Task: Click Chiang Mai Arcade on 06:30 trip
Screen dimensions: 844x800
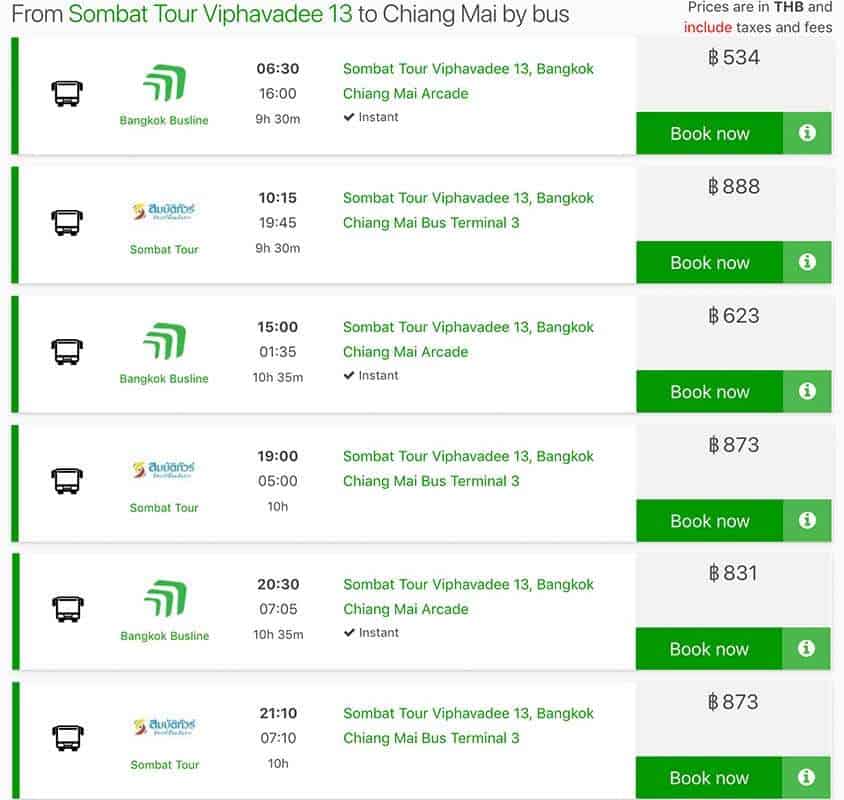Action: 405,94
